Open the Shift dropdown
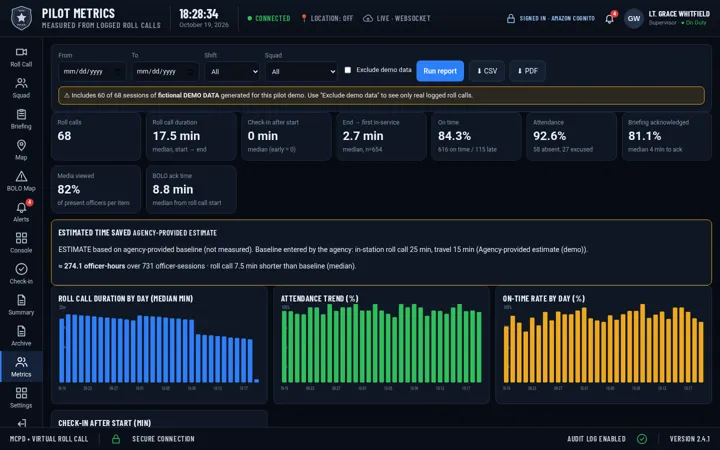Viewport: 720px width, 450px height. coord(232,72)
